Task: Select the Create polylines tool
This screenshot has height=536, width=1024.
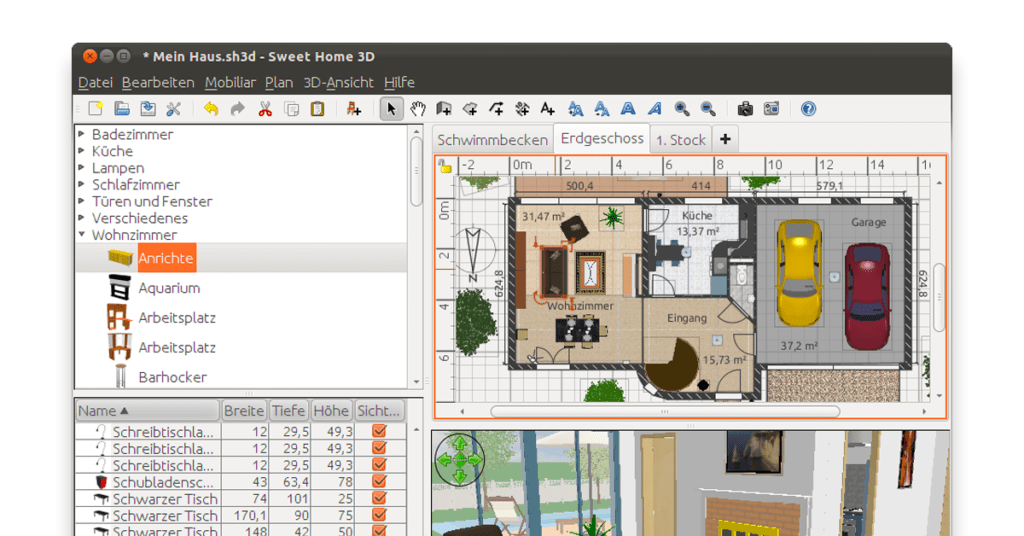Action: click(496, 108)
